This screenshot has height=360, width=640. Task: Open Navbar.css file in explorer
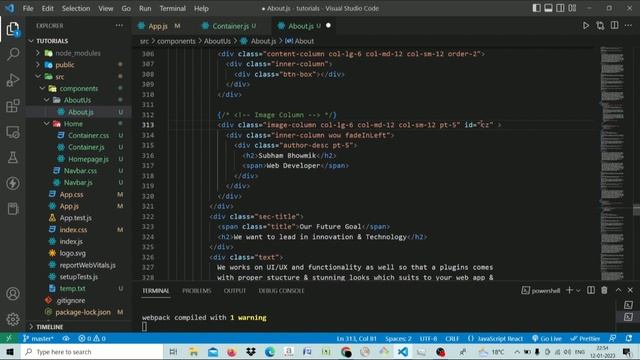(x=80, y=171)
